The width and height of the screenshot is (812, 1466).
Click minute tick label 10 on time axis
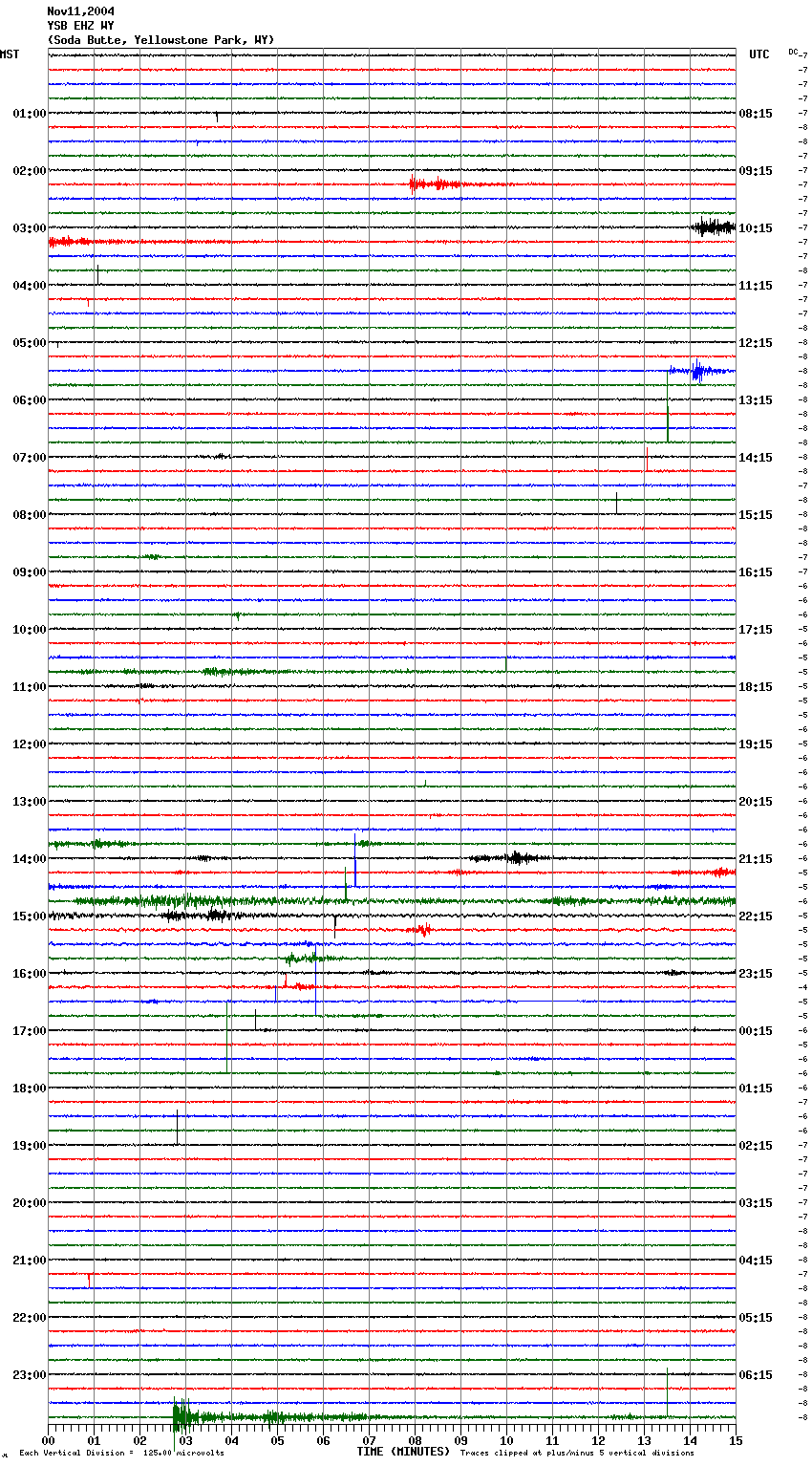pos(506,1440)
